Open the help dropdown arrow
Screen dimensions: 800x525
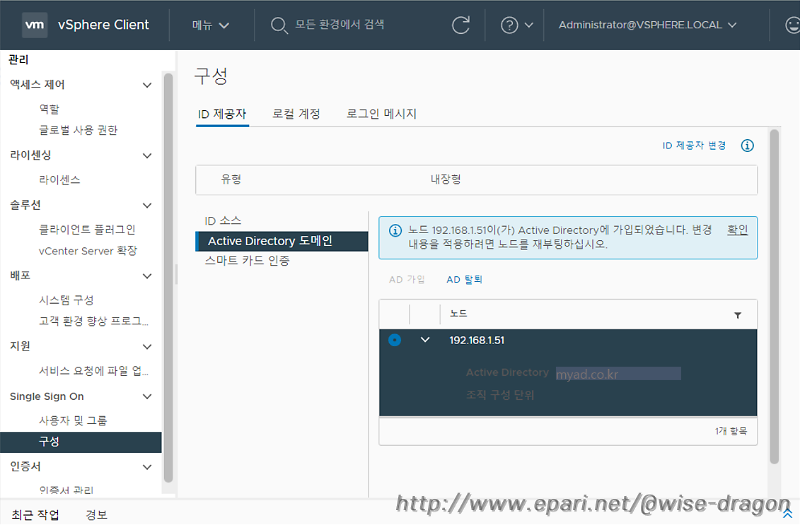coord(529,25)
